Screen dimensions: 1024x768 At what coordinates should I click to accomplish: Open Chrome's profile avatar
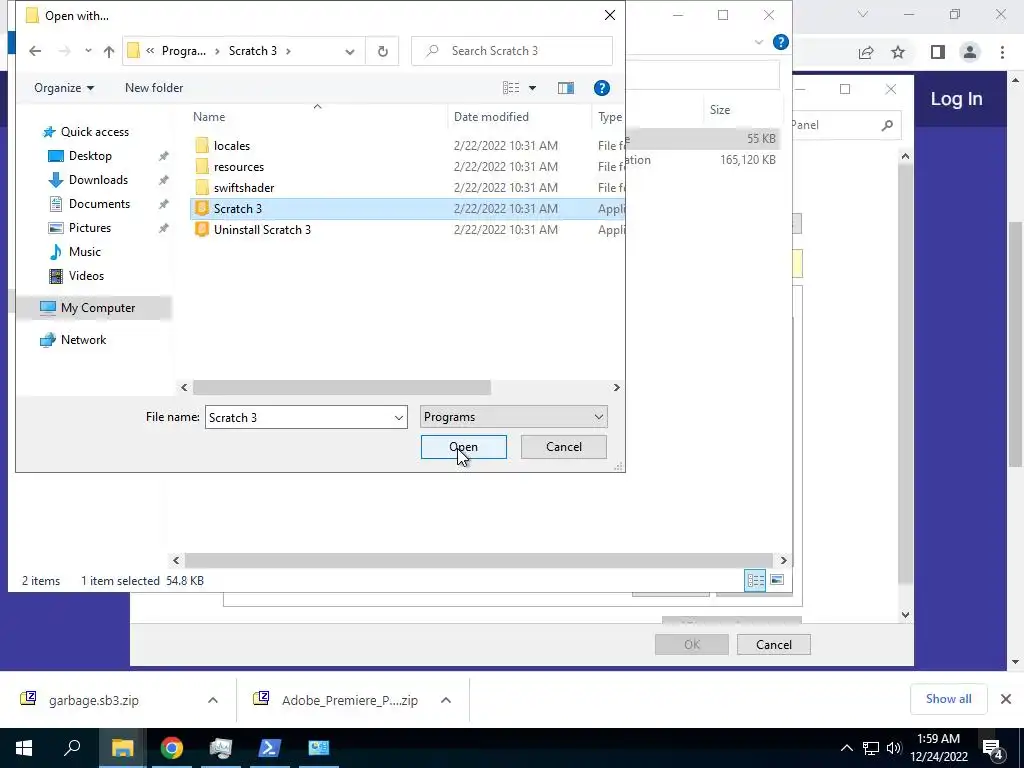[x=970, y=52]
